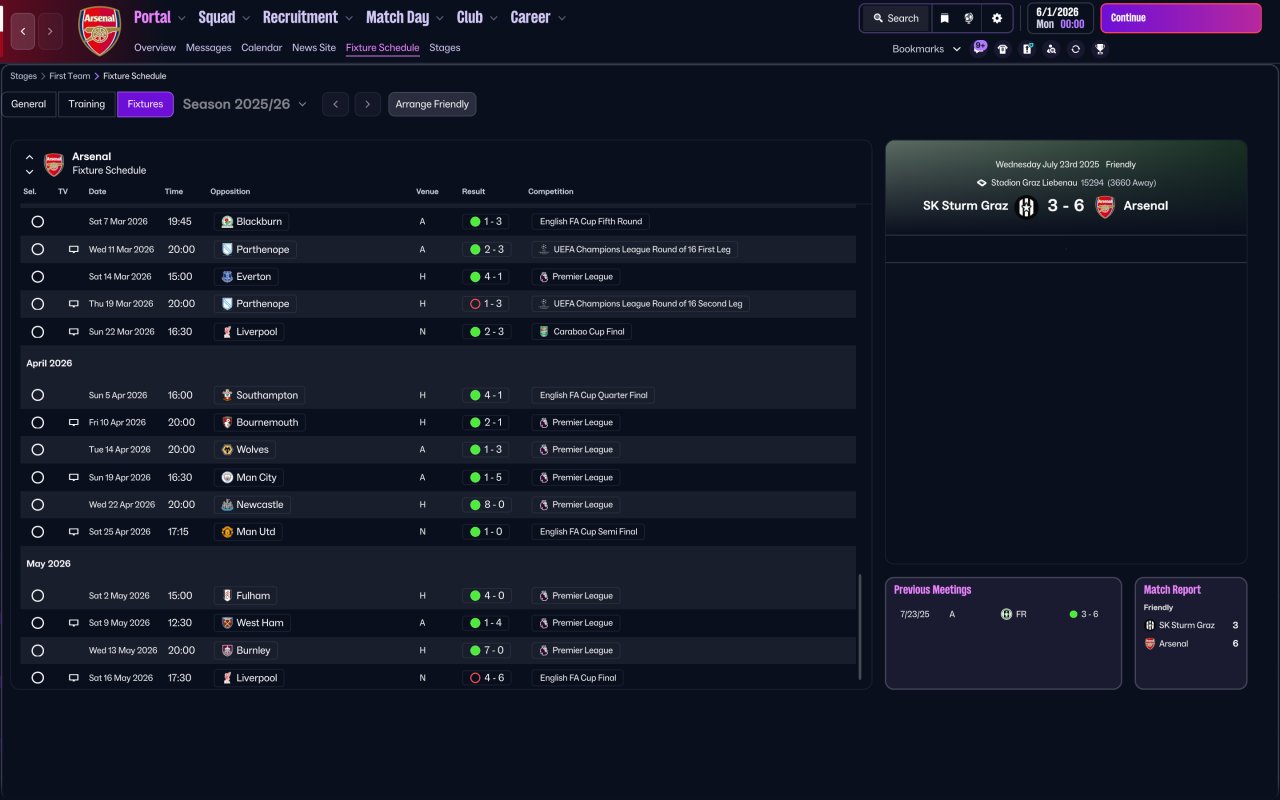This screenshot has width=1280, height=800.
Task: Click the Arsenal club crest logo
Action: coord(99,31)
